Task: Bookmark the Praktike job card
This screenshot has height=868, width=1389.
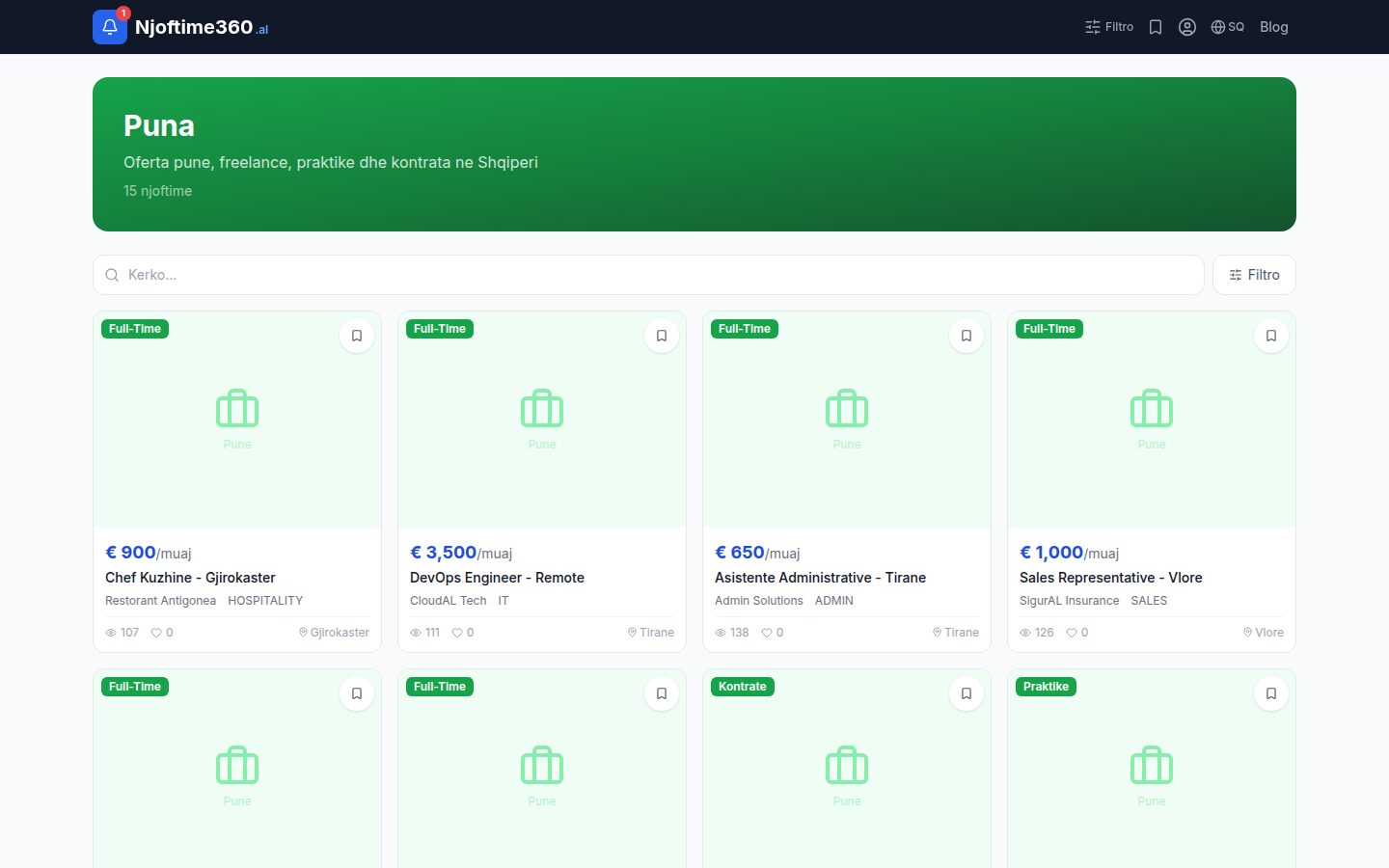Action: pyautogui.click(x=1271, y=693)
